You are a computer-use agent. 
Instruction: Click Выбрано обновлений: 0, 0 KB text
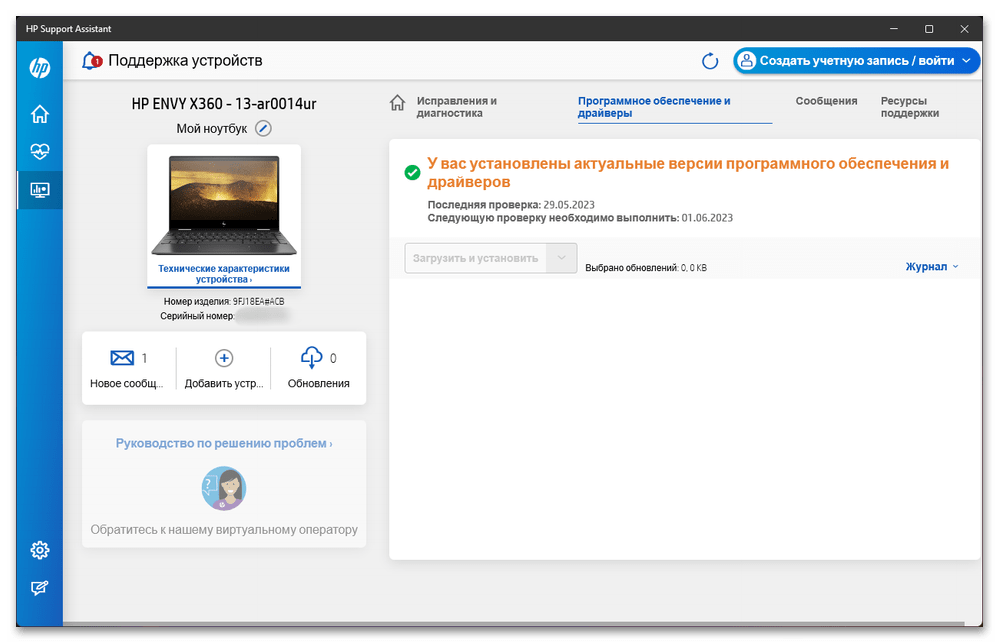646,268
